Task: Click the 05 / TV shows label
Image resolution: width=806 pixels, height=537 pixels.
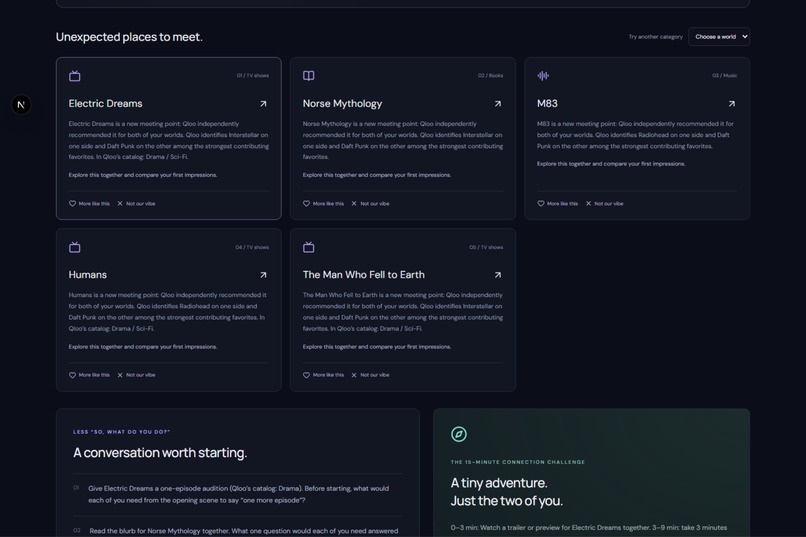Action: point(486,247)
